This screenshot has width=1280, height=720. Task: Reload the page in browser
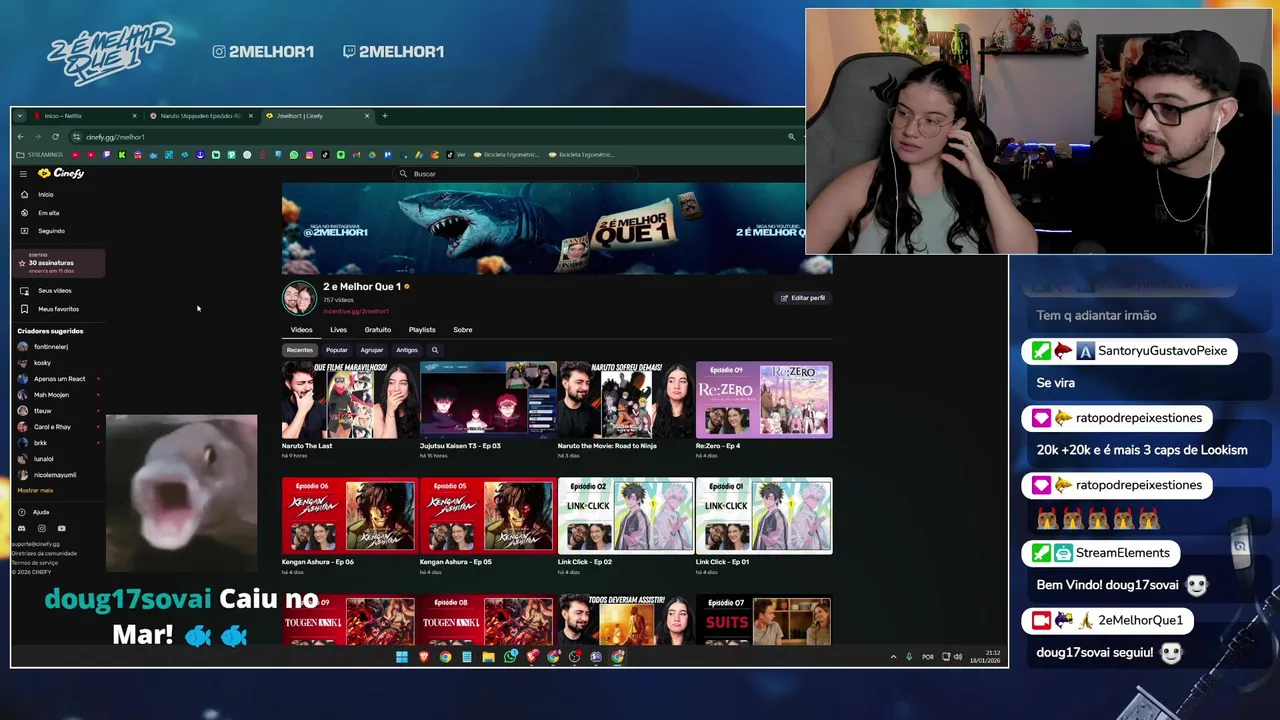(55, 137)
